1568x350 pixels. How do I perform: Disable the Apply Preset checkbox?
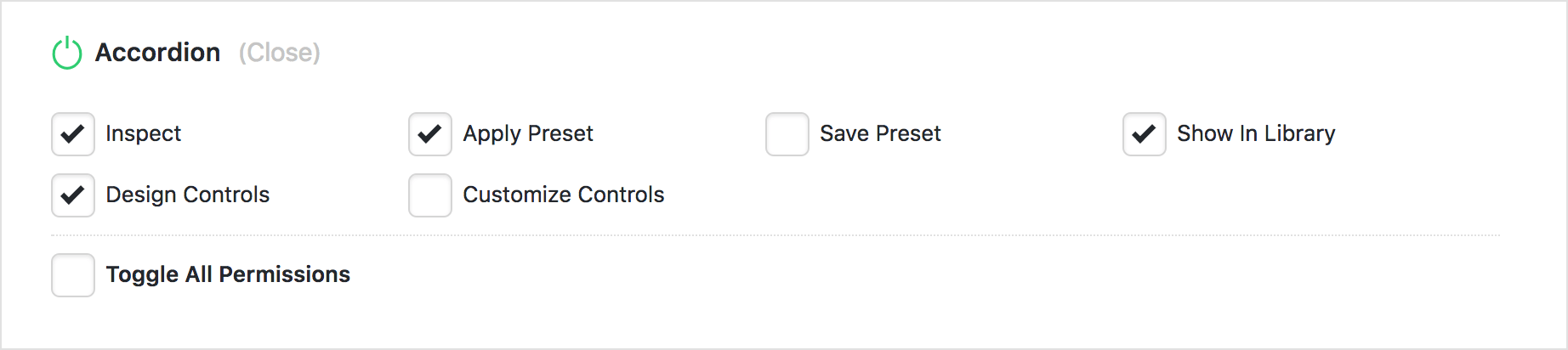pyautogui.click(x=430, y=134)
